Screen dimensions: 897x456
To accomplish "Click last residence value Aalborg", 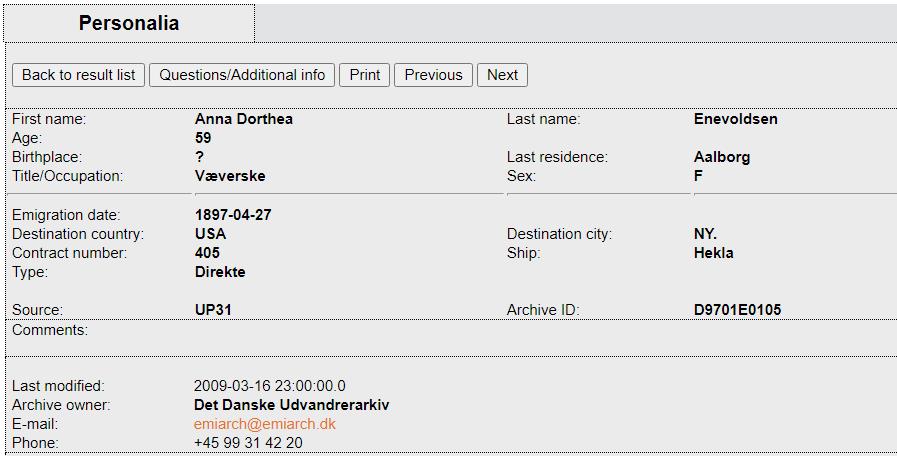I will pyautogui.click(x=722, y=157).
